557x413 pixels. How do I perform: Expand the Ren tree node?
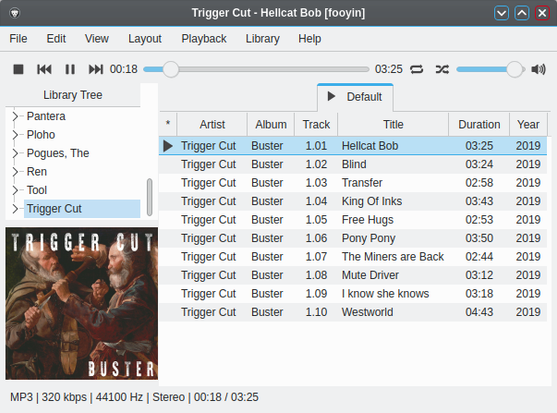pos(15,172)
